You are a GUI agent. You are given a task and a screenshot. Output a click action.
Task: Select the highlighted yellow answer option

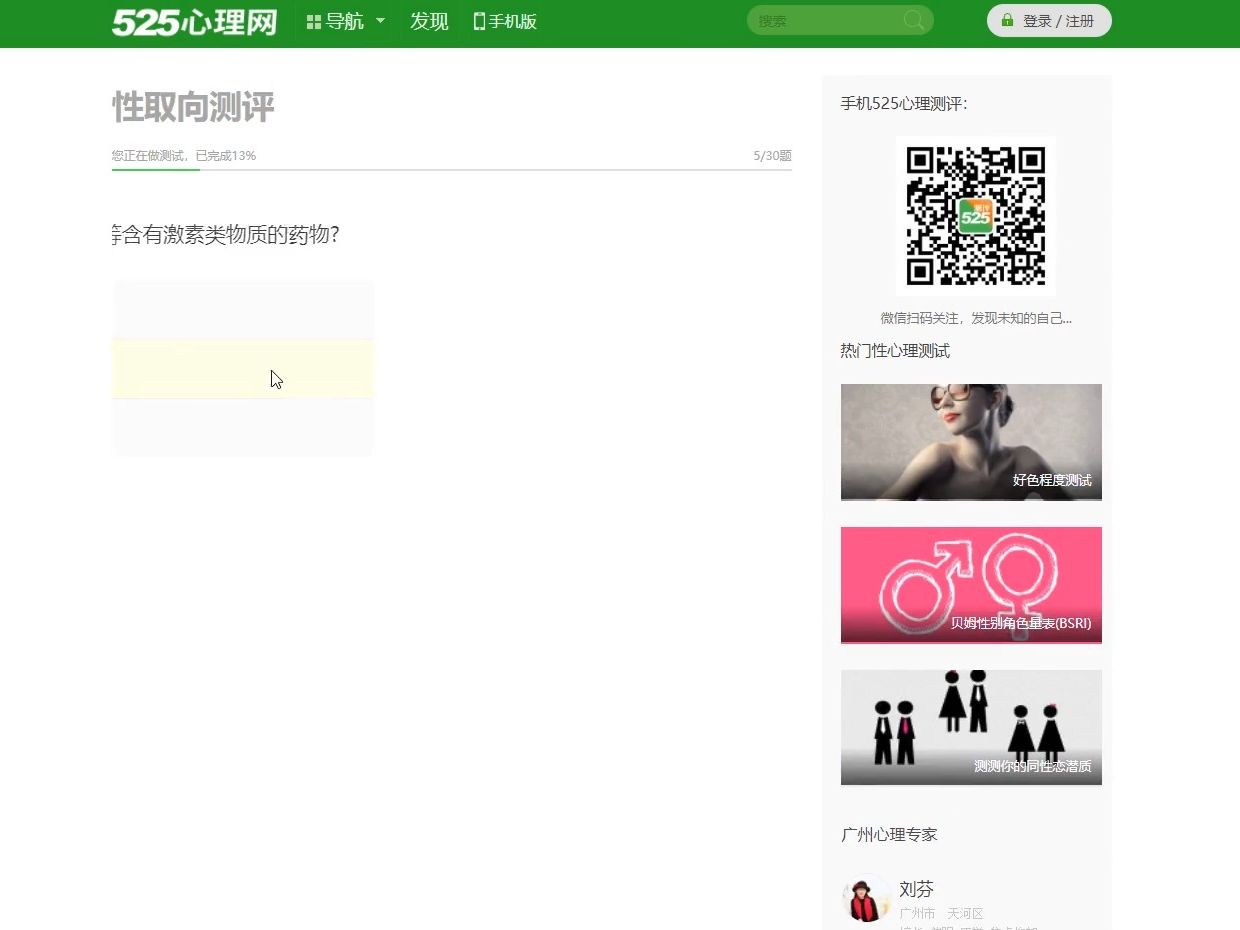pyautogui.click(x=243, y=368)
